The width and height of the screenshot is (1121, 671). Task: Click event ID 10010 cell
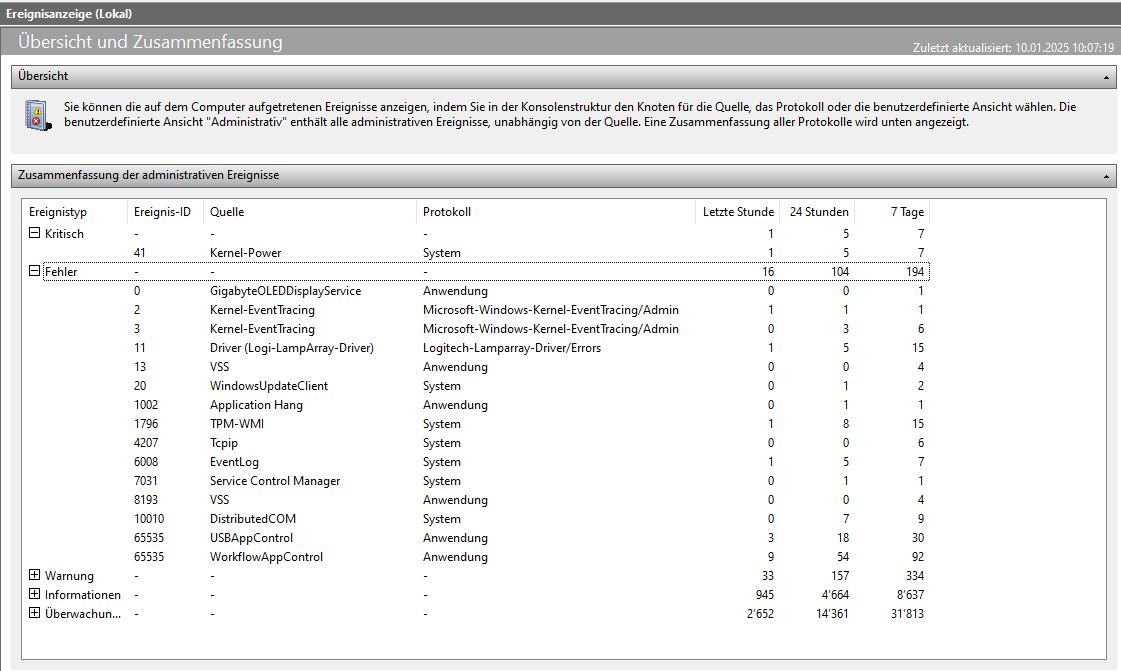149,519
